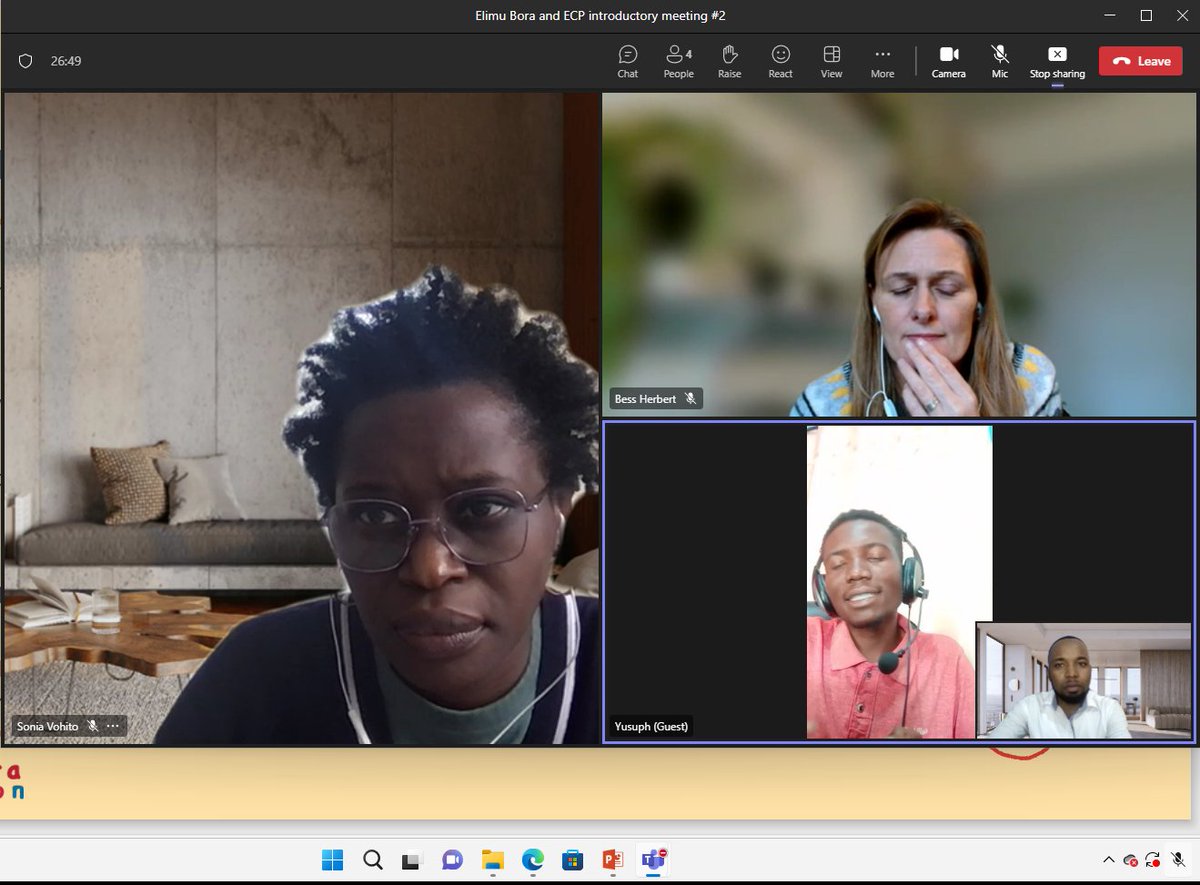The image size is (1200, 885).
Task: Select Bess Herbert's video tile
Action: click(898, 255)
